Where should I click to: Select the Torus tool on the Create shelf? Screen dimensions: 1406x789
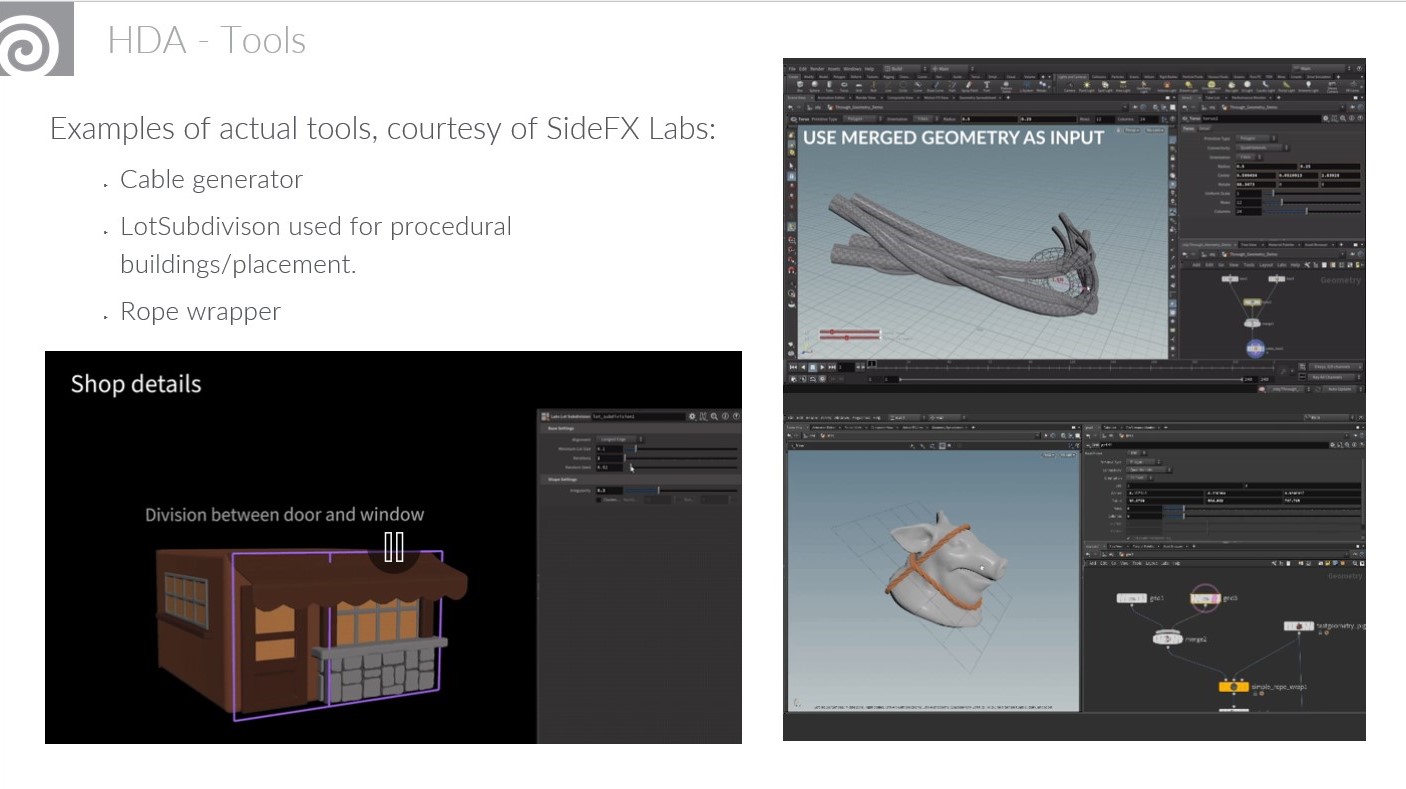click(845, 84)
